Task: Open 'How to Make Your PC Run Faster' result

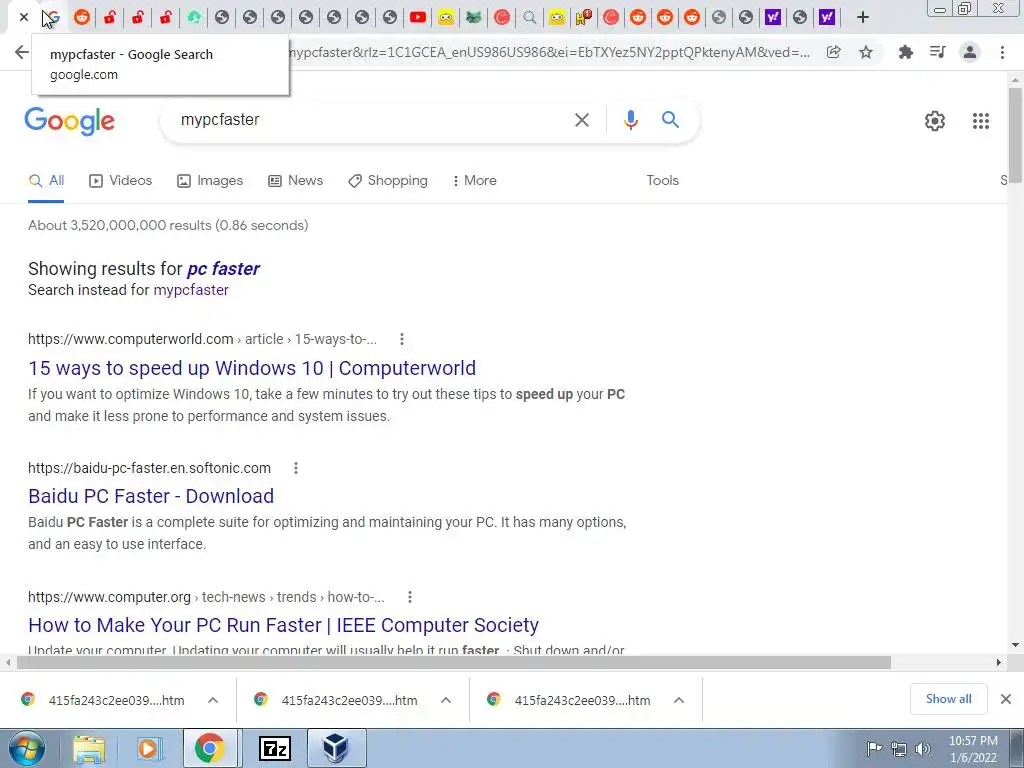Action: [283, 625]
